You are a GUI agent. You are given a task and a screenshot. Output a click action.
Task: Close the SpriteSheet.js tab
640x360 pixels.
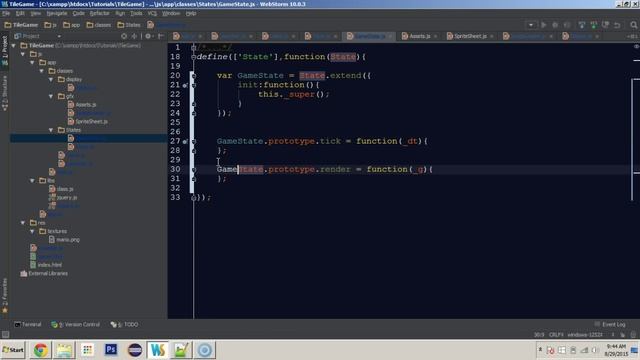491,36
